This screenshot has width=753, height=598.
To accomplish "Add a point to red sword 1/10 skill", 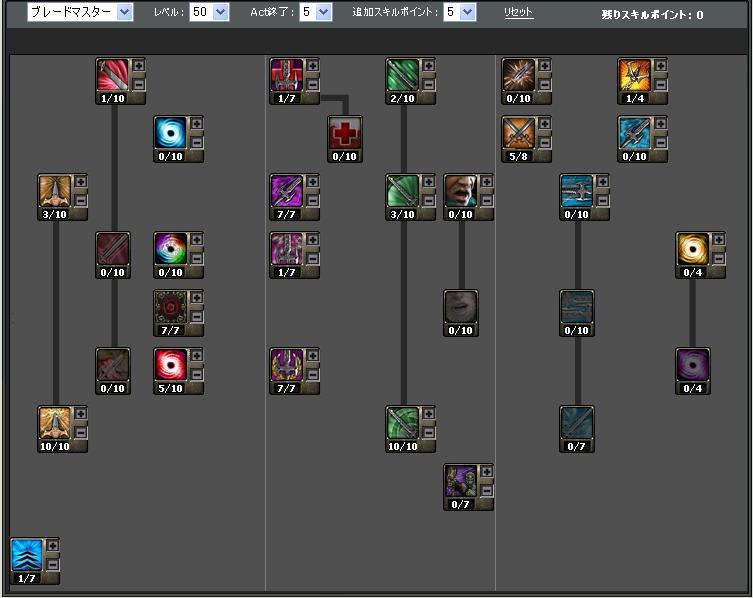I will (x=139, y=65).
